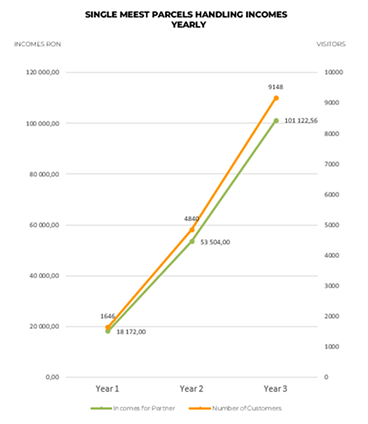The width and height of the screenshot is (368, 424).
Task: Select the 53 504,00 data label
Action: (215, 242)
